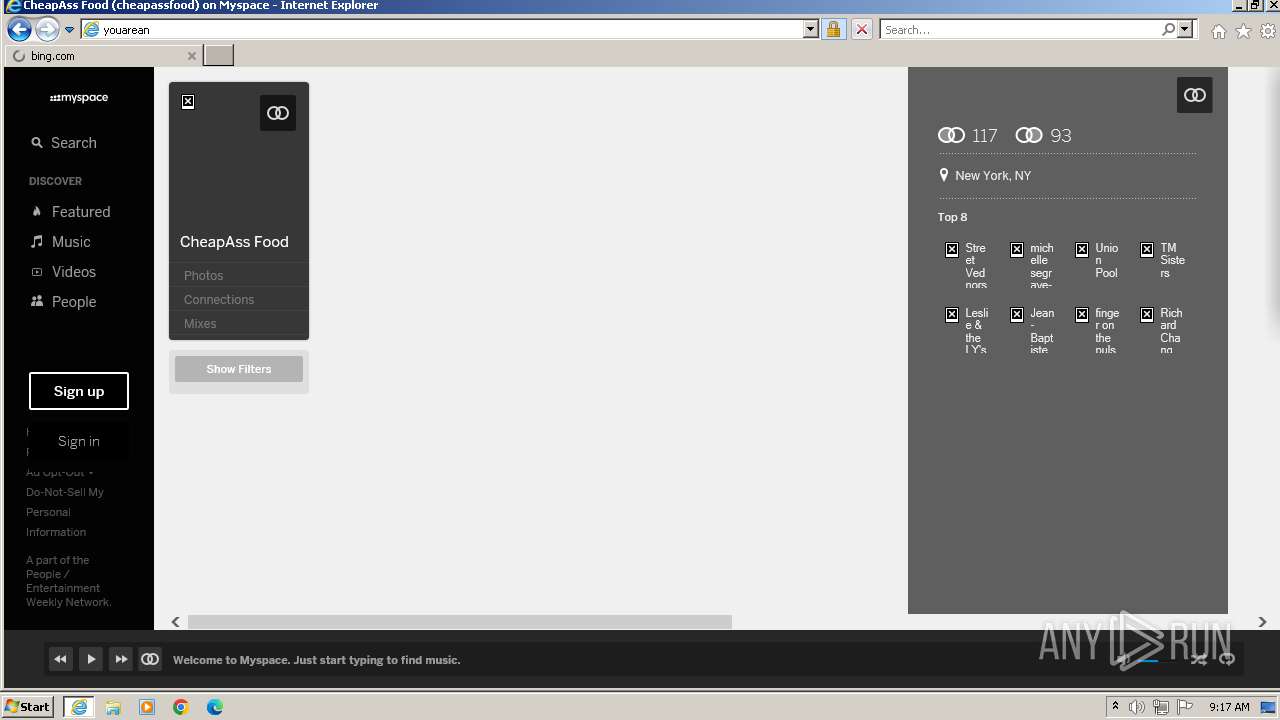Click the Myspace logo
1280x720 pixels.
(79, 98)
